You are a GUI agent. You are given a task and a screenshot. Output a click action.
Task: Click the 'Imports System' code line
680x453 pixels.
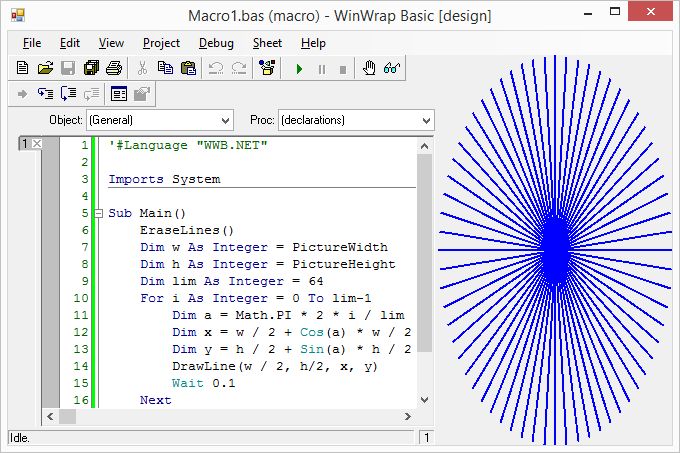164,179
